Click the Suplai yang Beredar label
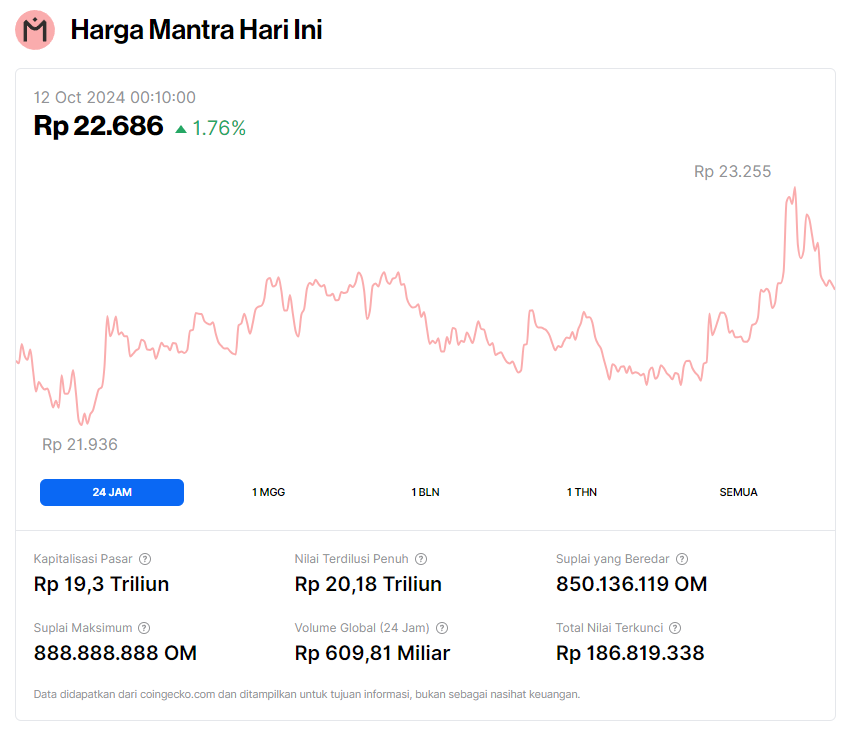The image size is (852, 738). point(612,559)
